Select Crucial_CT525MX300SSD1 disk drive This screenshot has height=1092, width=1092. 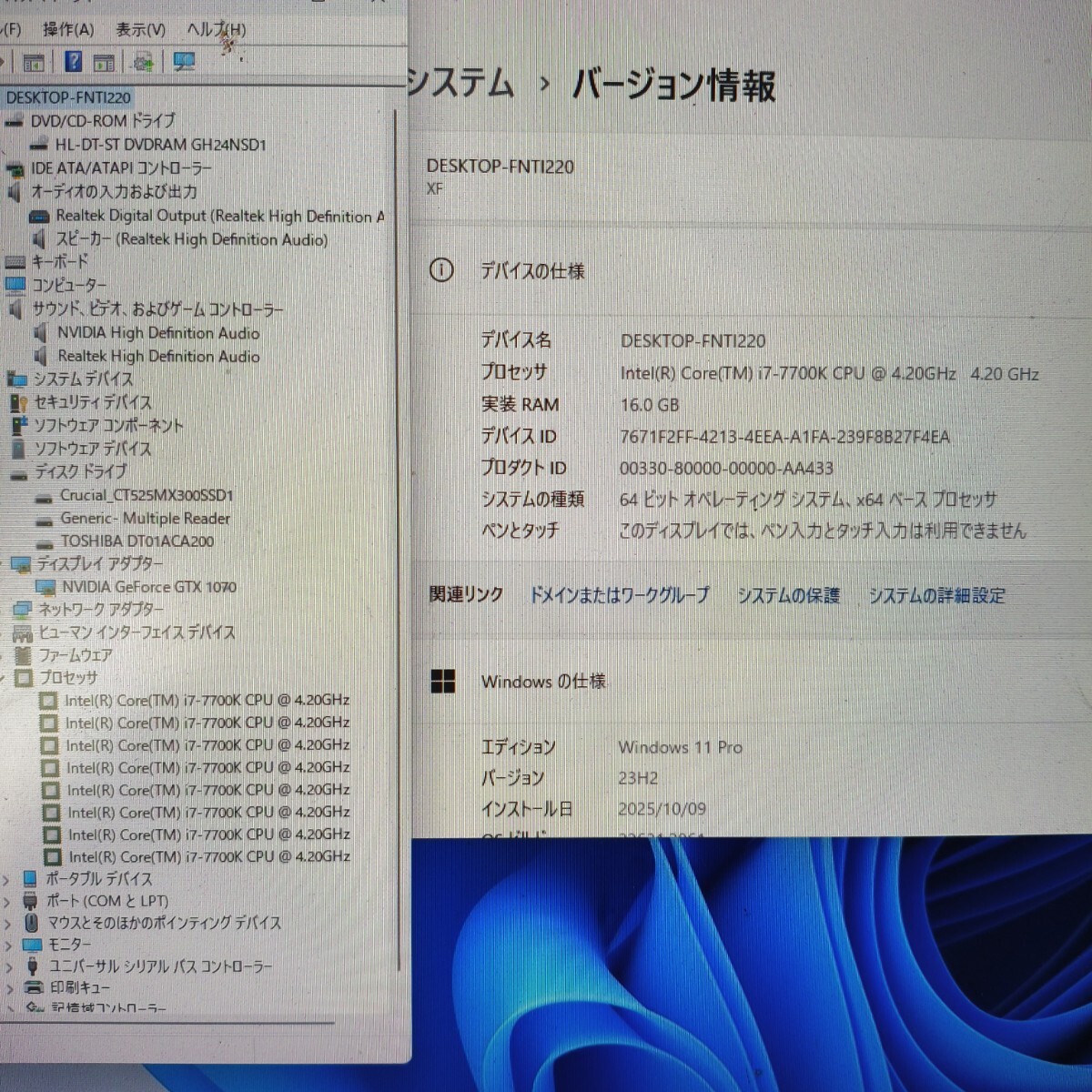(147, 495)
